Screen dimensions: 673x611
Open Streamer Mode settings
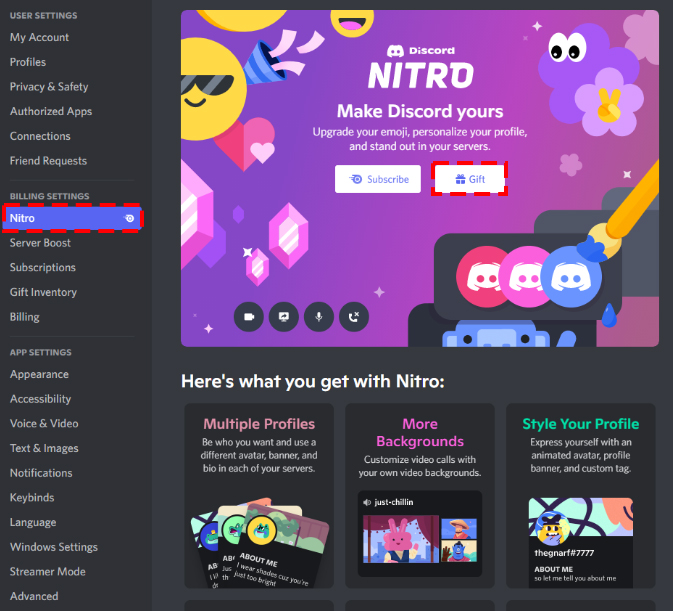pos(47,572)
